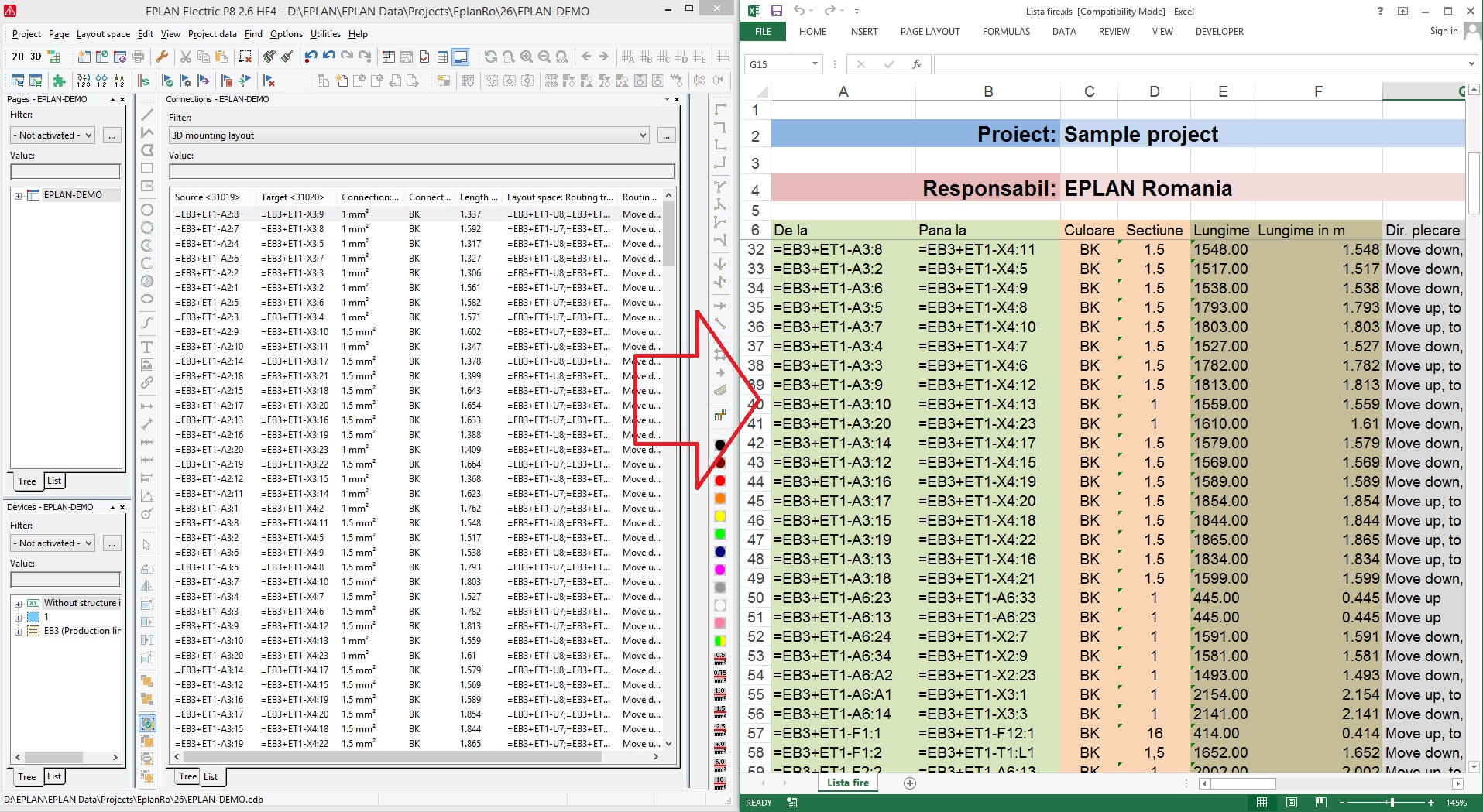The width and height of the screenshot is (1483, 812).
Task: Click the filter browse button in Connections
Action: (x=666, y=135)
